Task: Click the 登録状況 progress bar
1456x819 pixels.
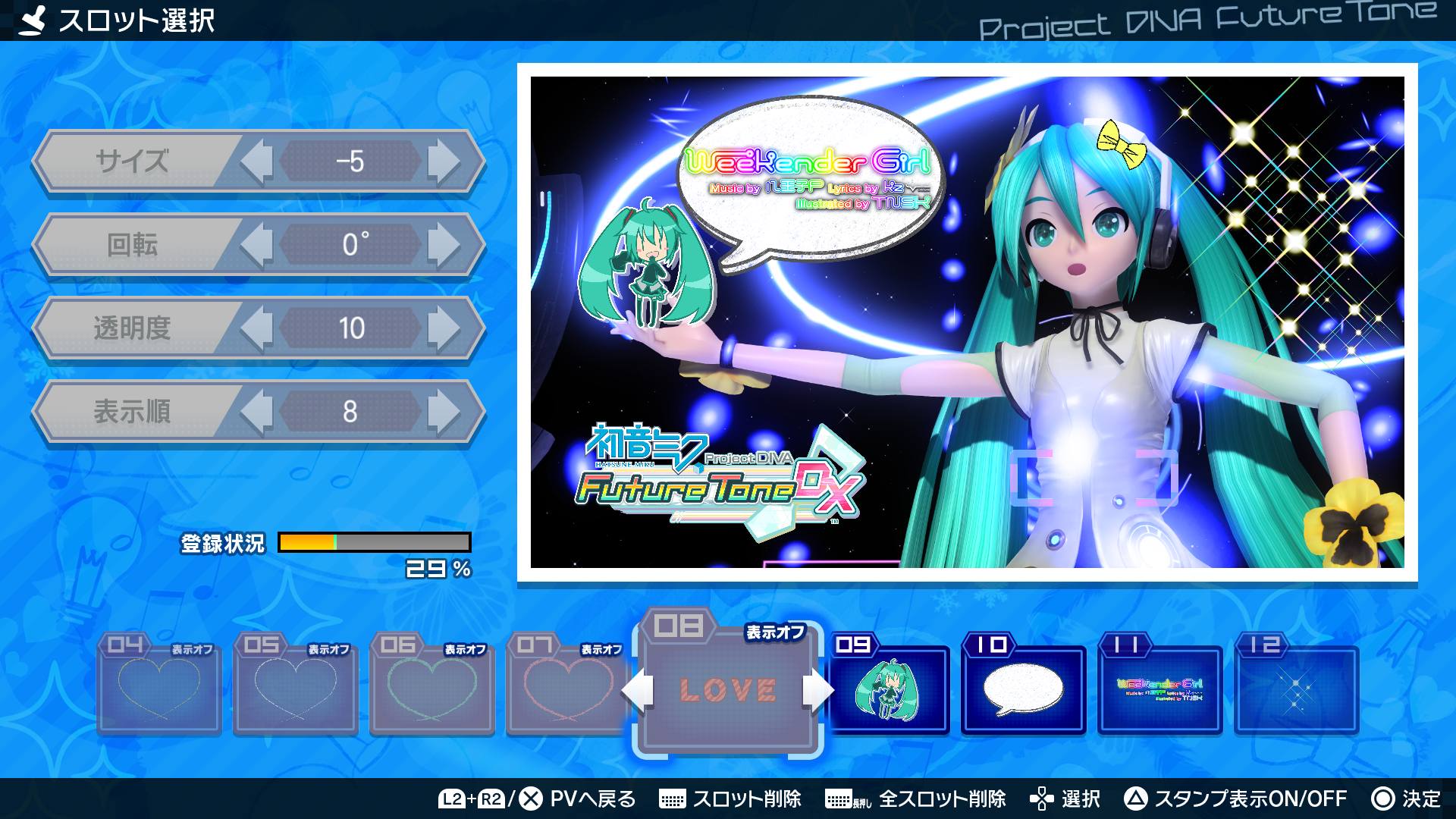Action: 375,542
